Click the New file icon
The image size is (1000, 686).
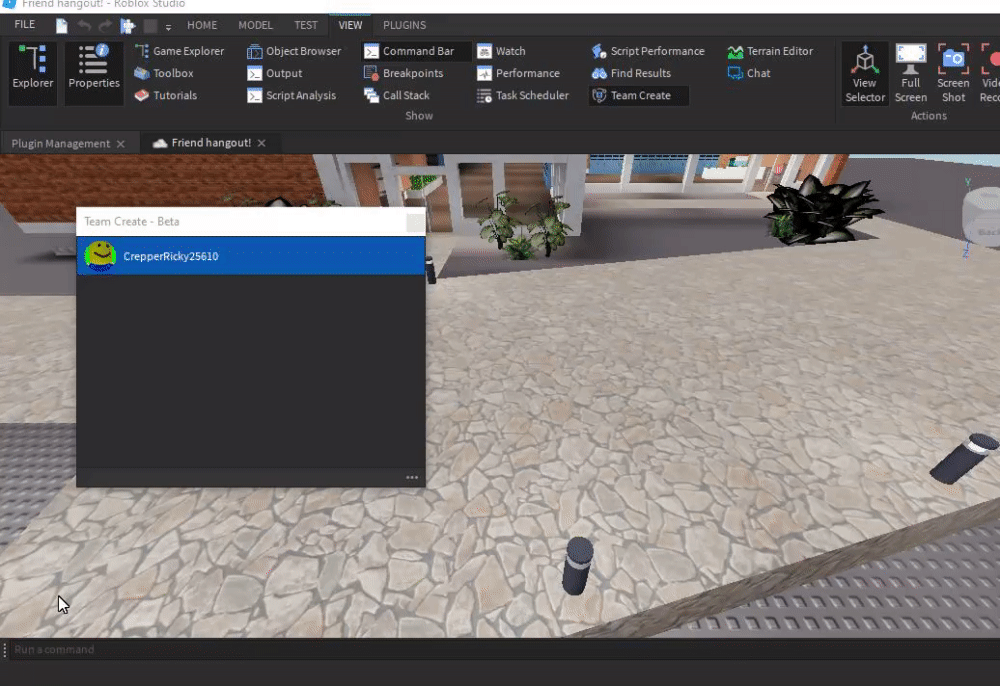pos(62,26)
